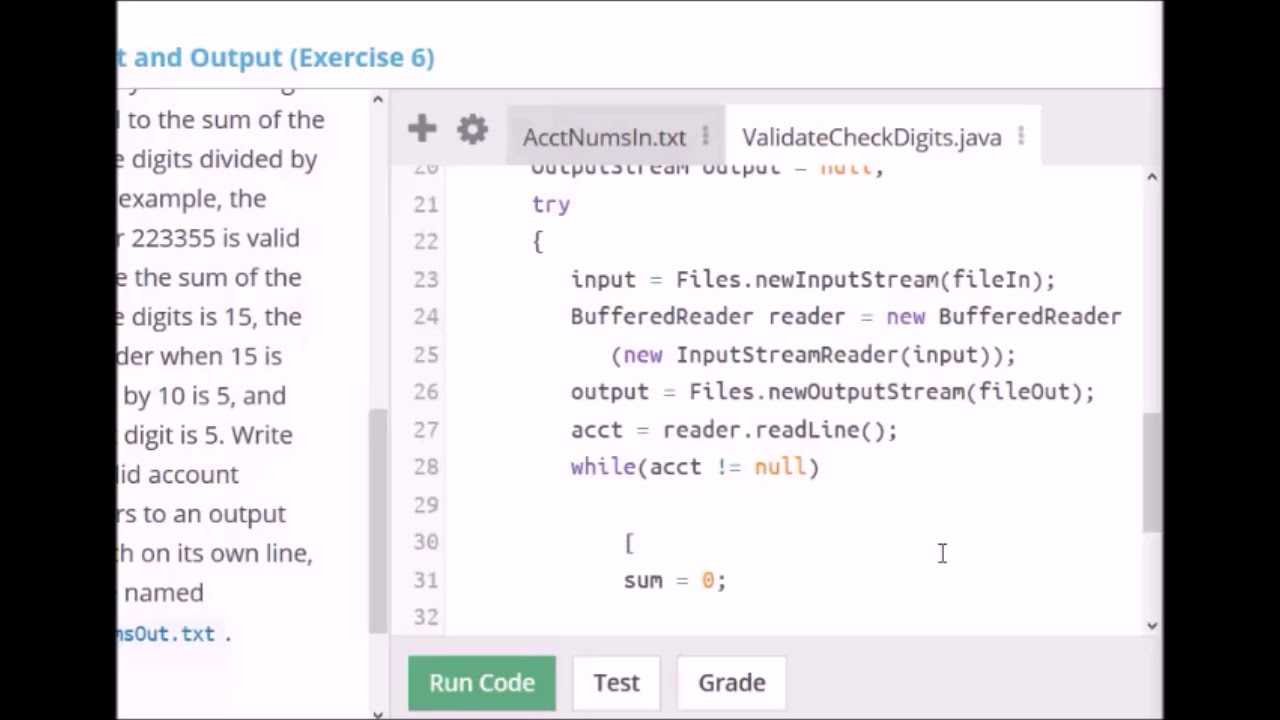Open the AcctNumsIn.txt tab options dots
The height and width of the screenshot is (720, 1280).
tap(706, 137)
